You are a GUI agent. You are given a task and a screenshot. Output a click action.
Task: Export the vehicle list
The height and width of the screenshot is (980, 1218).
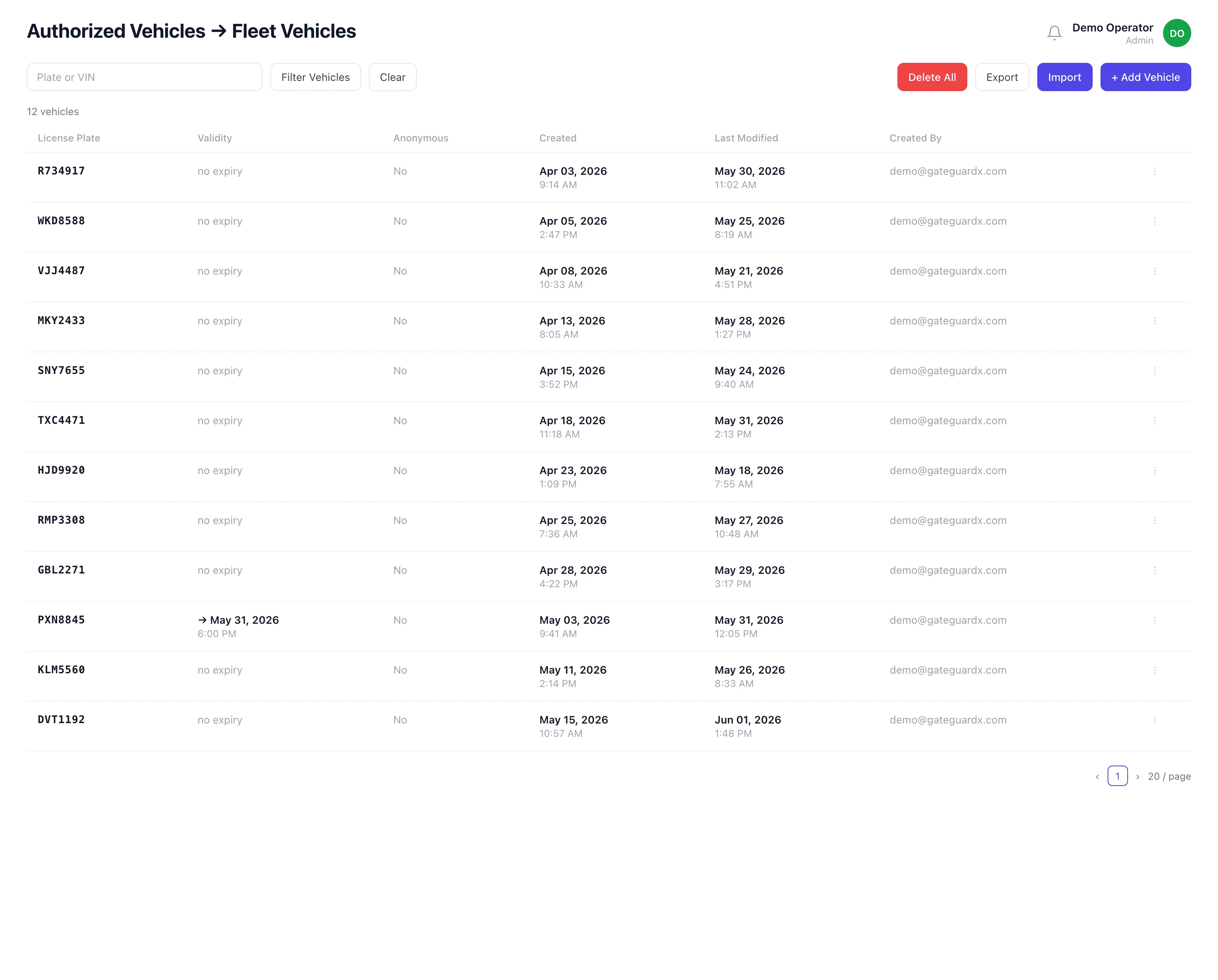click(x=1002, y=77)
